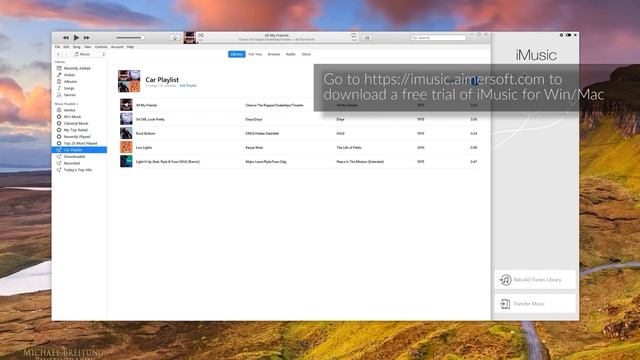
Task: Click album 'The Life of Pablo'
Action: point(349,148)
